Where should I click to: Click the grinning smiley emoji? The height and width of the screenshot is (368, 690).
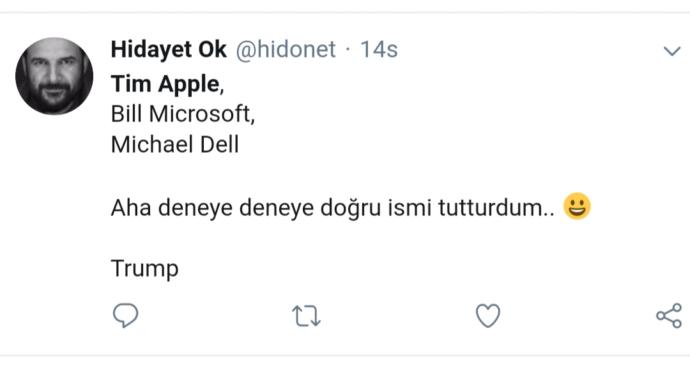(x=577, y=206)
